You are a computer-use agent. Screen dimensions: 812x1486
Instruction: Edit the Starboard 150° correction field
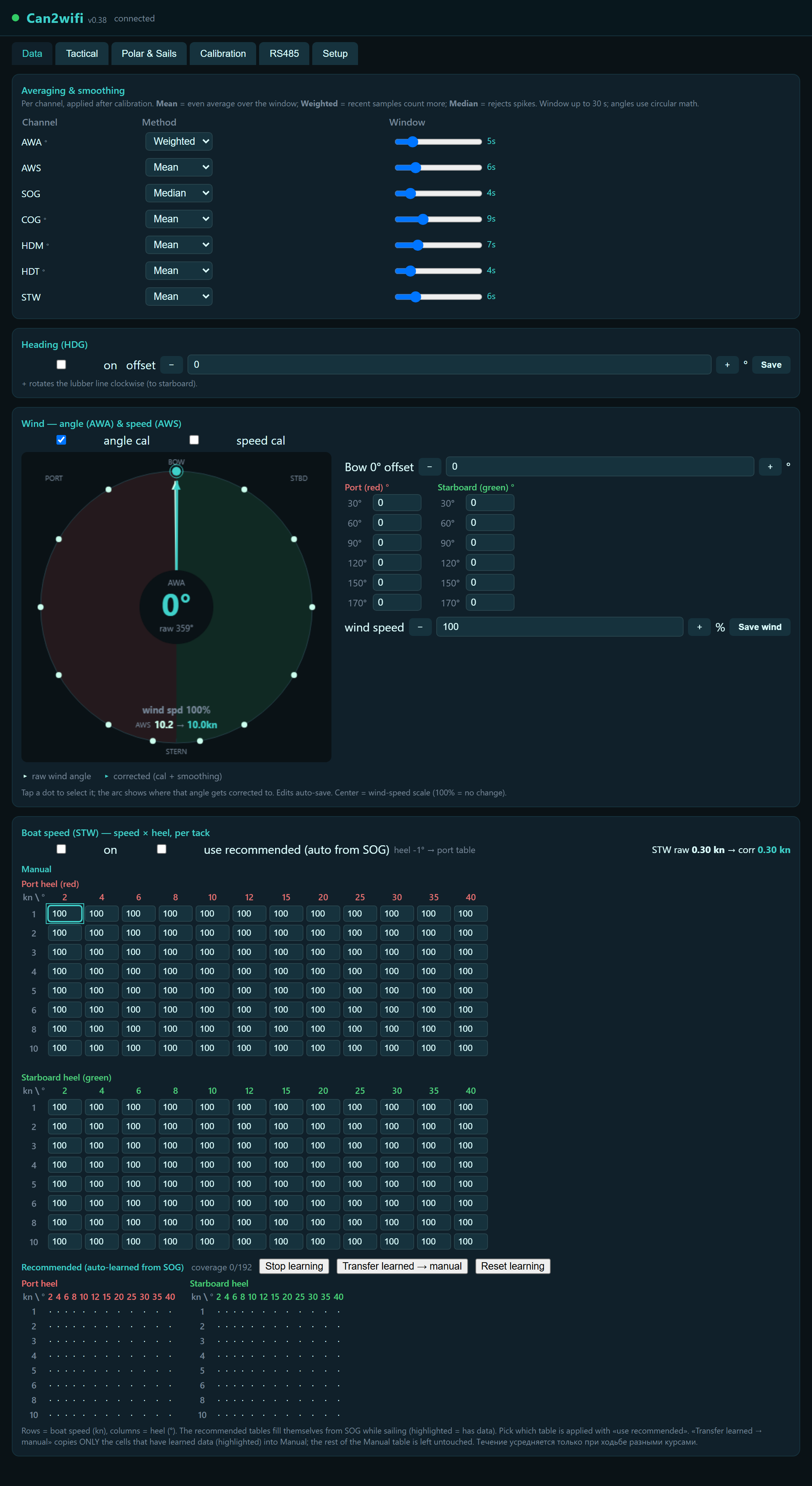coord(490,583)
